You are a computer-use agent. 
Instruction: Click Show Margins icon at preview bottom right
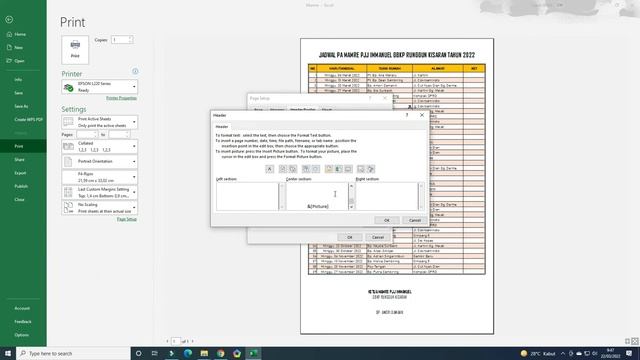click(x=627, y=341)
